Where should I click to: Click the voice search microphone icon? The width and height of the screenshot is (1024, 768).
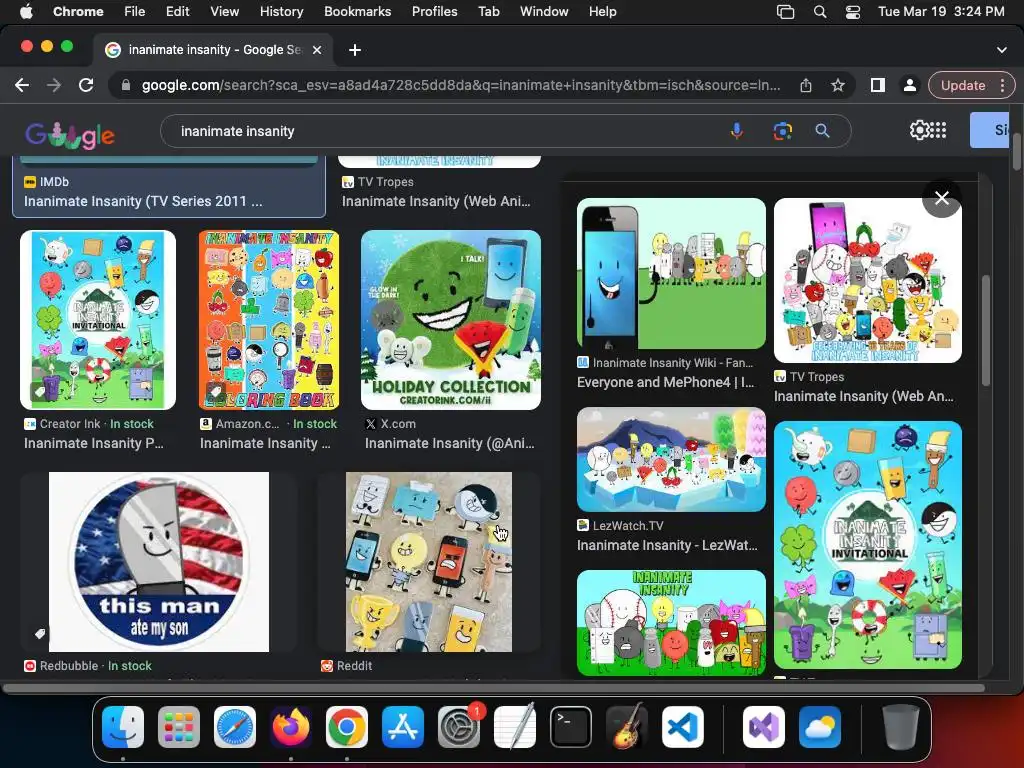pyautogui.click(x=737, y=131)
